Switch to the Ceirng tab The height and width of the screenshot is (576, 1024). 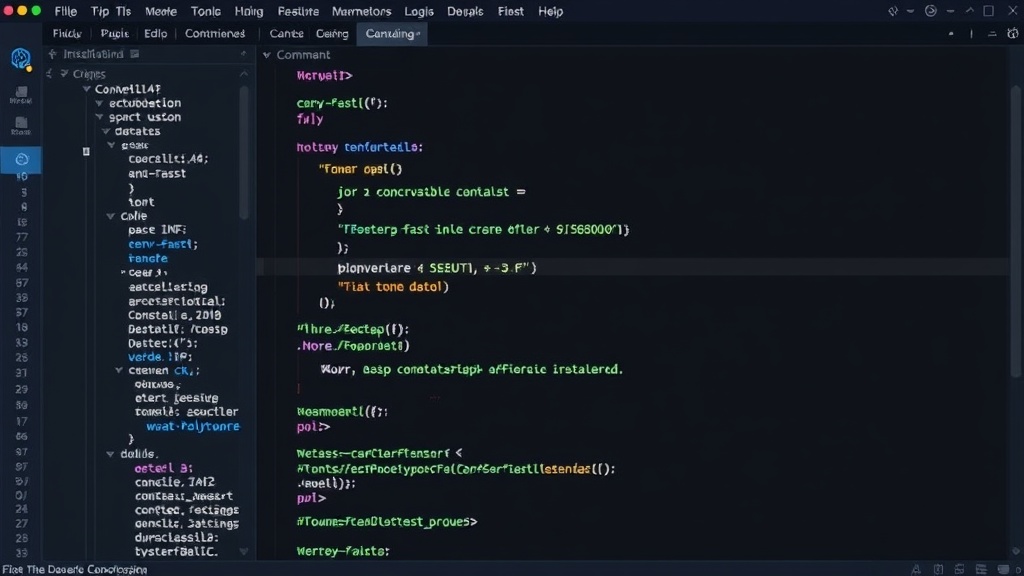[x=332, y=34]
